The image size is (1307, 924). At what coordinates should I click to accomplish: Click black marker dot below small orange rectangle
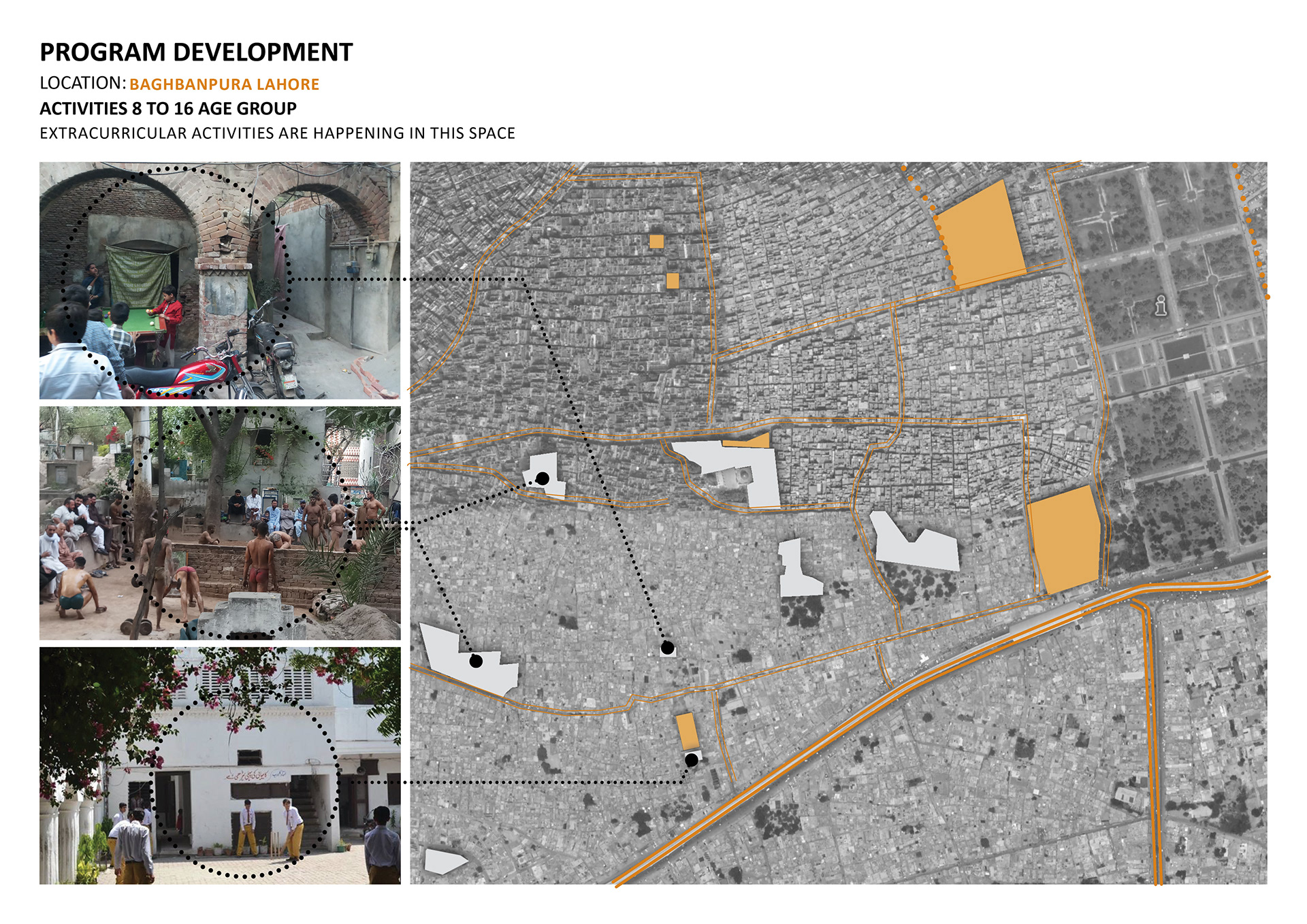[x=692, y=760]
